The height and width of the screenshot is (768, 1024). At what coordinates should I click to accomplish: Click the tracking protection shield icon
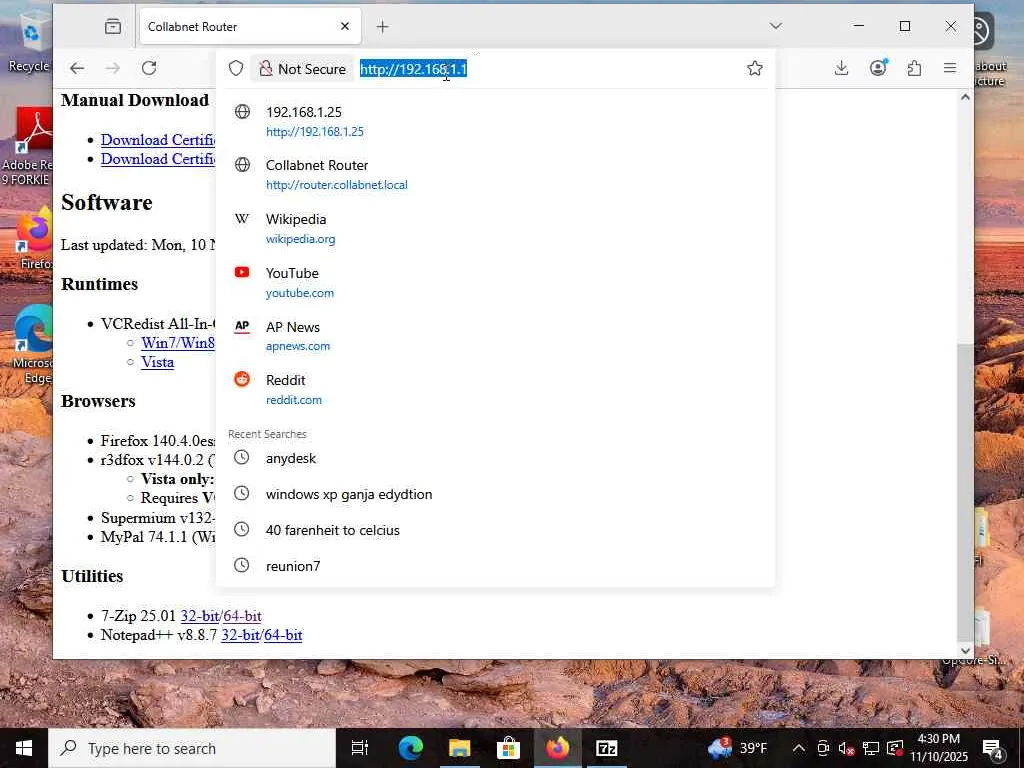pos(236,68)
